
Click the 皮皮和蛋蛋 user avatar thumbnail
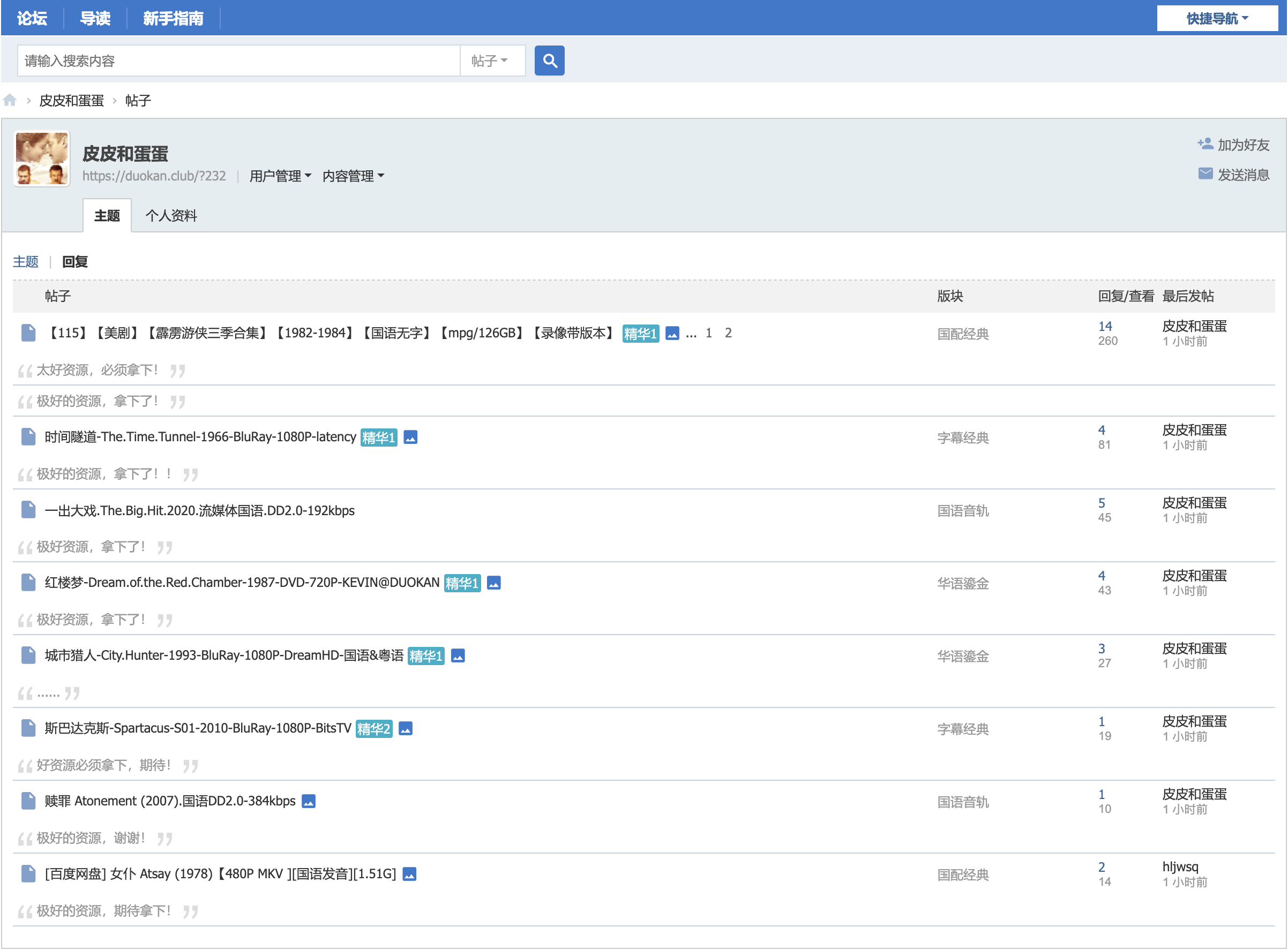pos(42,159)
